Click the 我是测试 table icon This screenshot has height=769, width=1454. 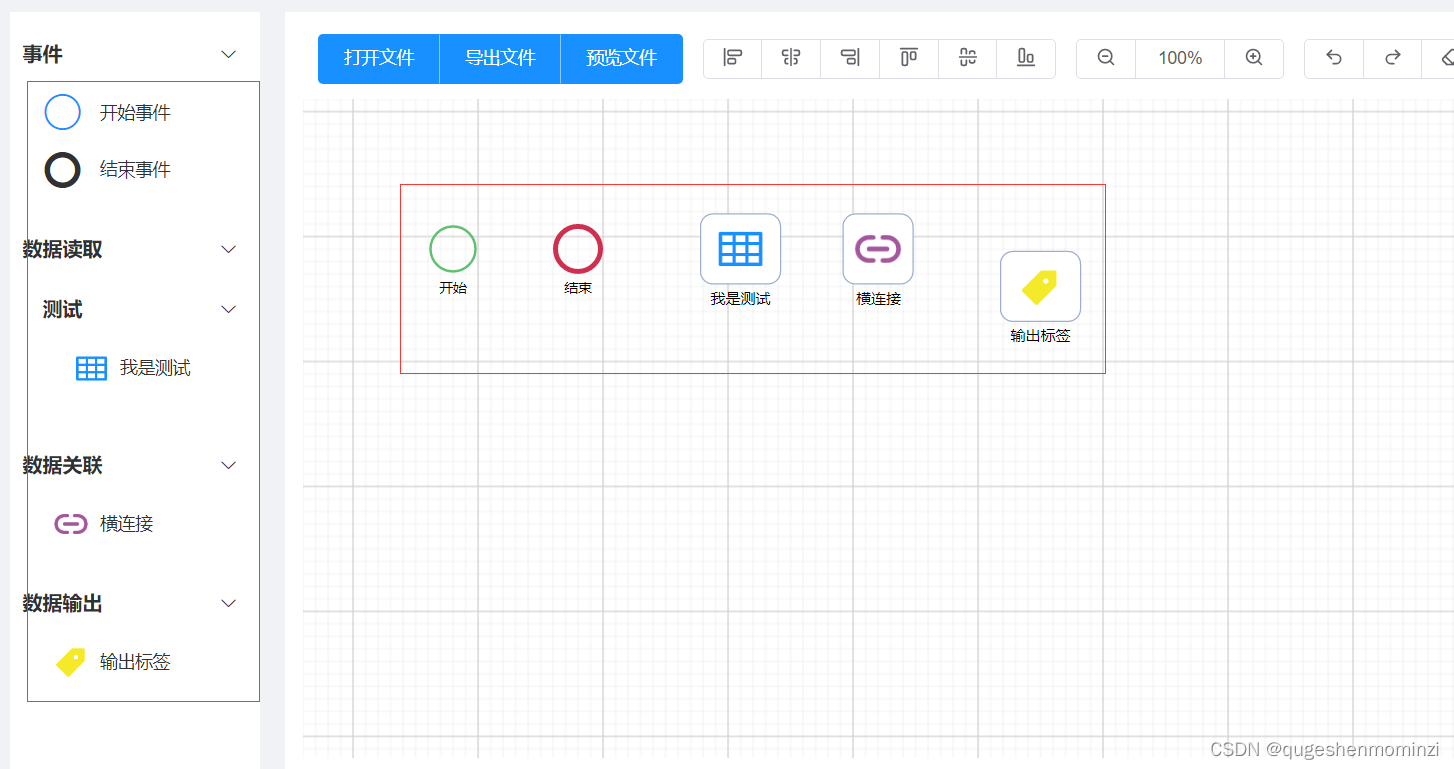(91, 367)
